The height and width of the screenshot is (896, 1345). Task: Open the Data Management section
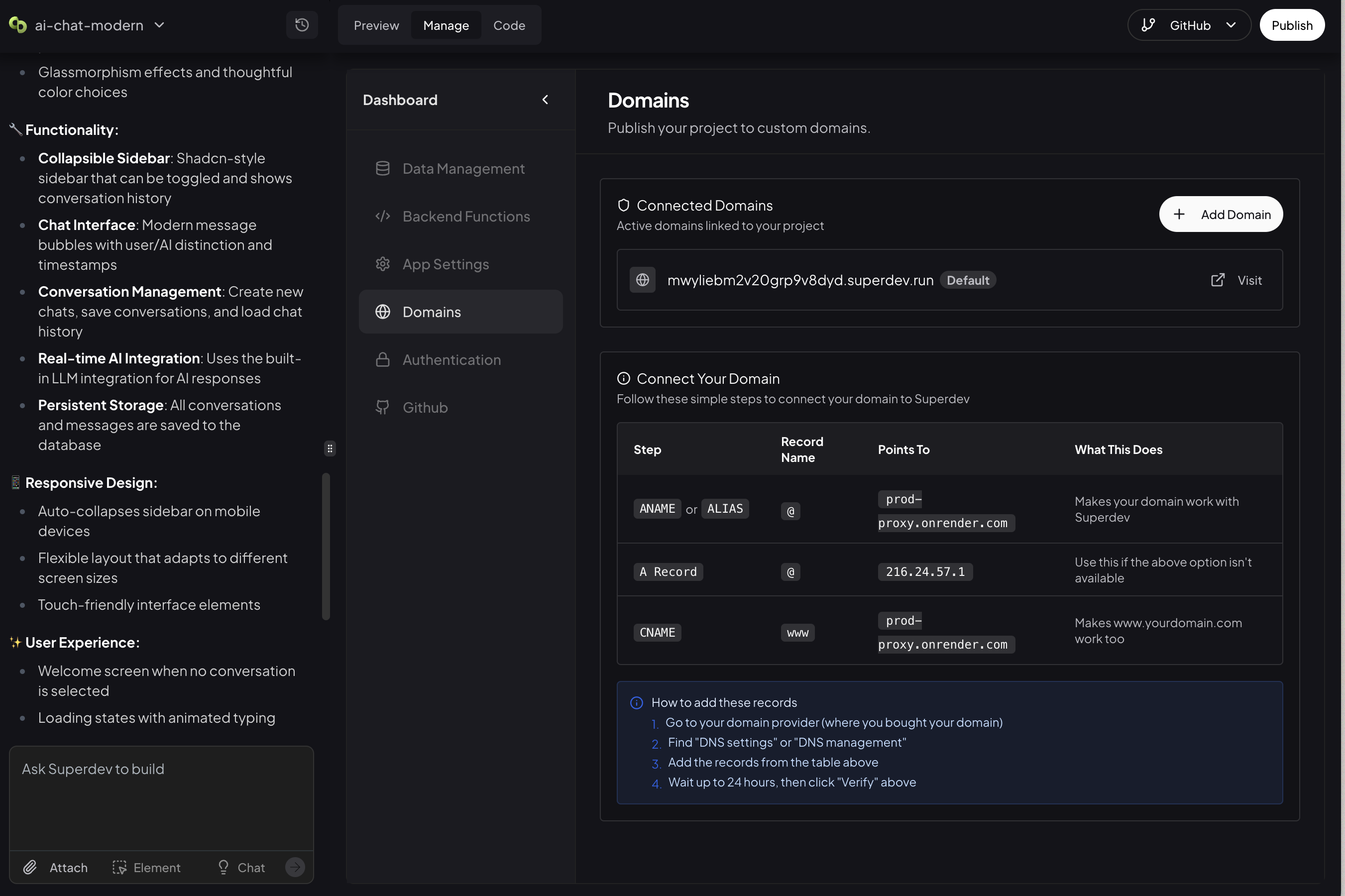pyautogui.click(x=463, y=168)
